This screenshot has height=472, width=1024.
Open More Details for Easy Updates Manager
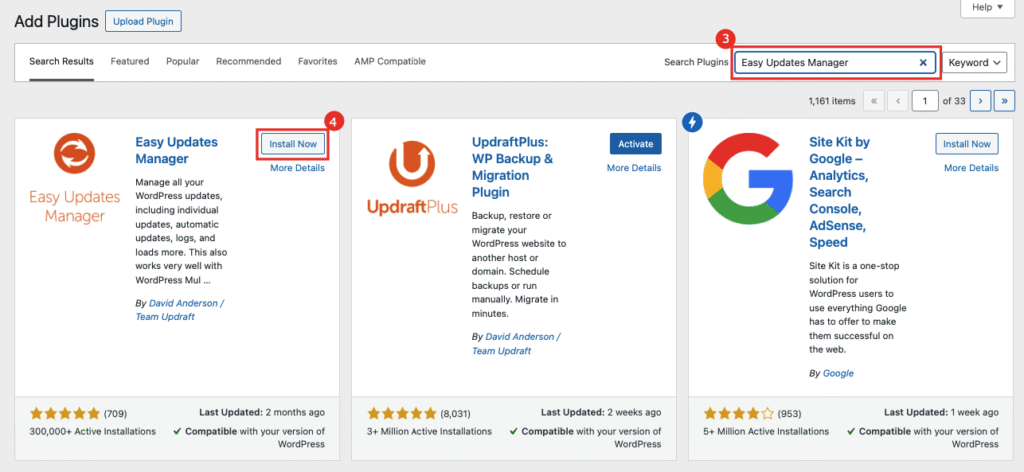297,168
